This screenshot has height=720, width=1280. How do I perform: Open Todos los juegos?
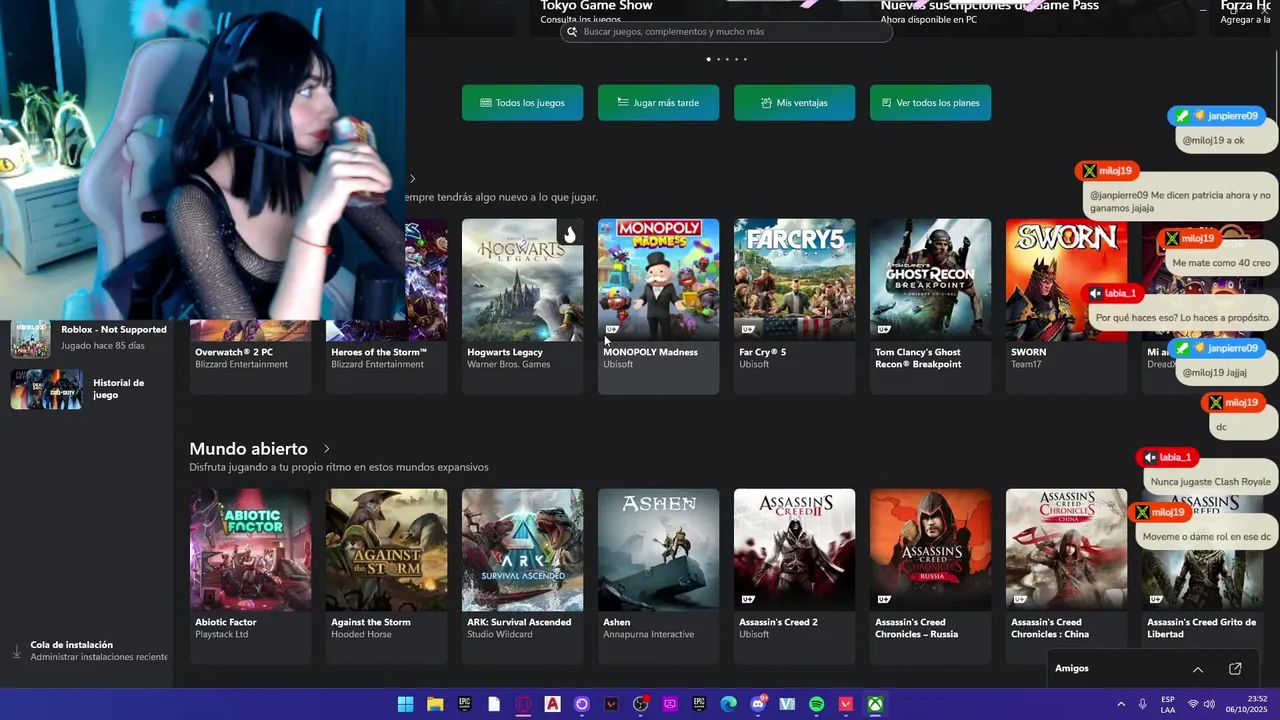[522, 103]
